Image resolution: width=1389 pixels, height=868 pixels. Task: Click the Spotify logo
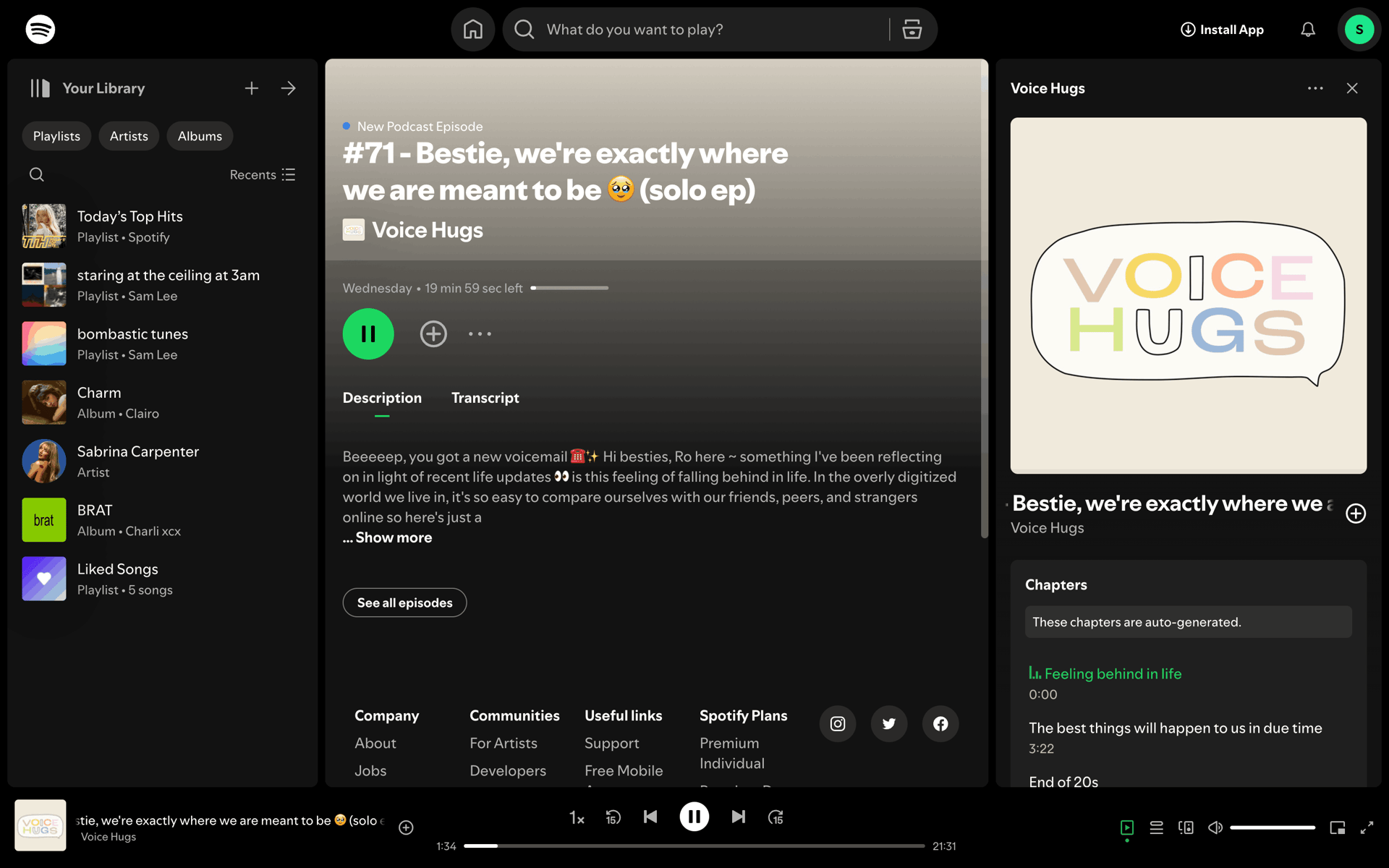(x=41, y=30)
